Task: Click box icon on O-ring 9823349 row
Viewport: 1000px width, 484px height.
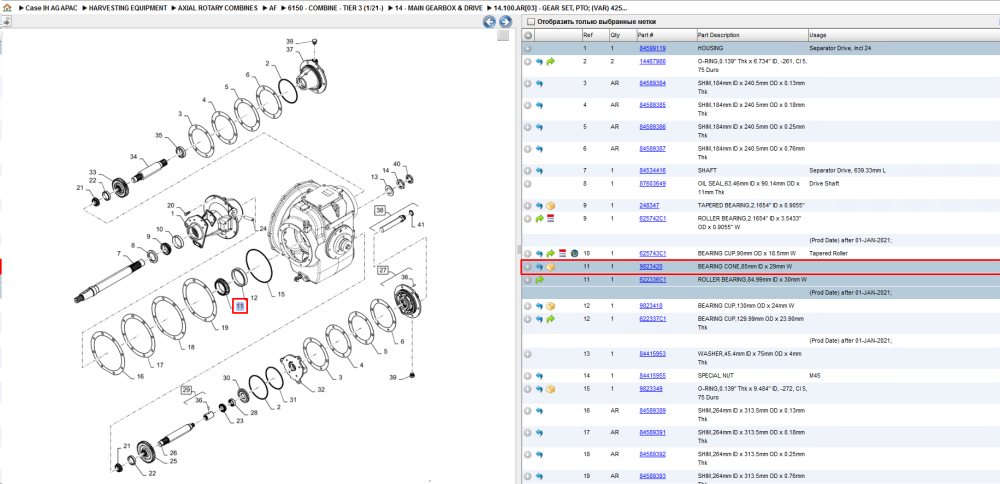Action: (550, 389)
